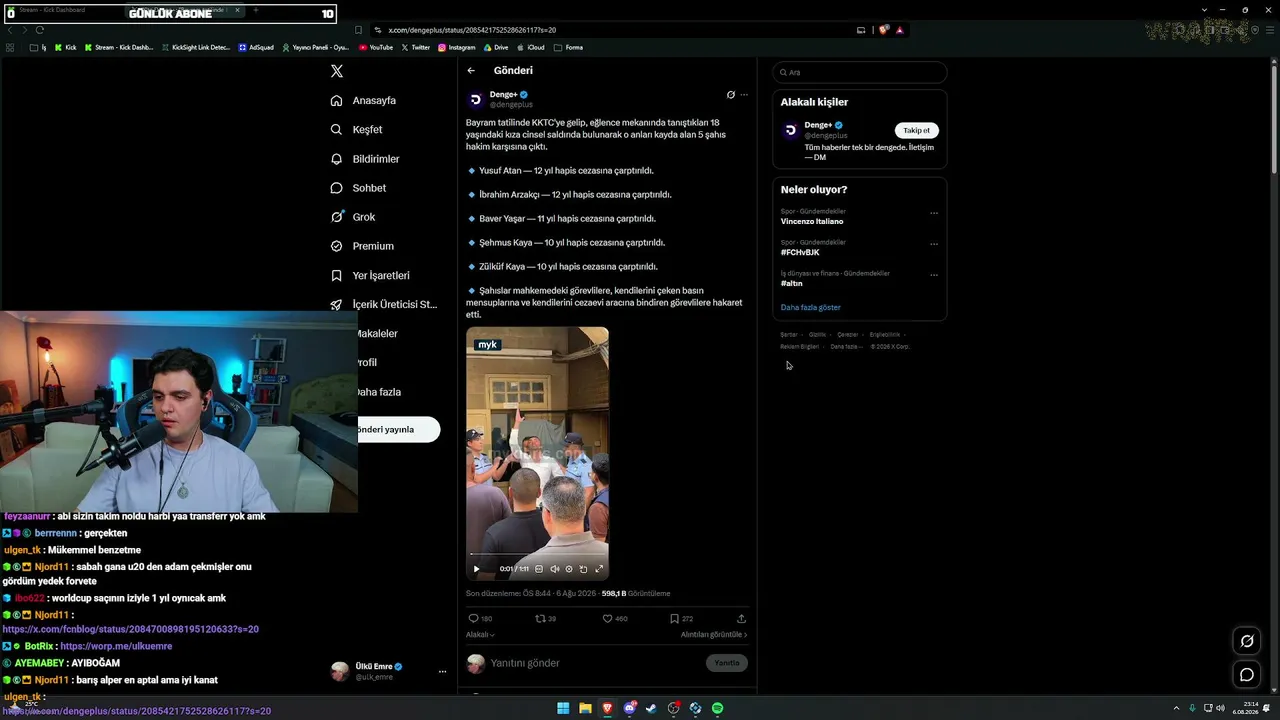The width and height of the screenshot is (1280, 720).
Task: Open Bildirimler notifications page
Action: [x=365, y=159]
